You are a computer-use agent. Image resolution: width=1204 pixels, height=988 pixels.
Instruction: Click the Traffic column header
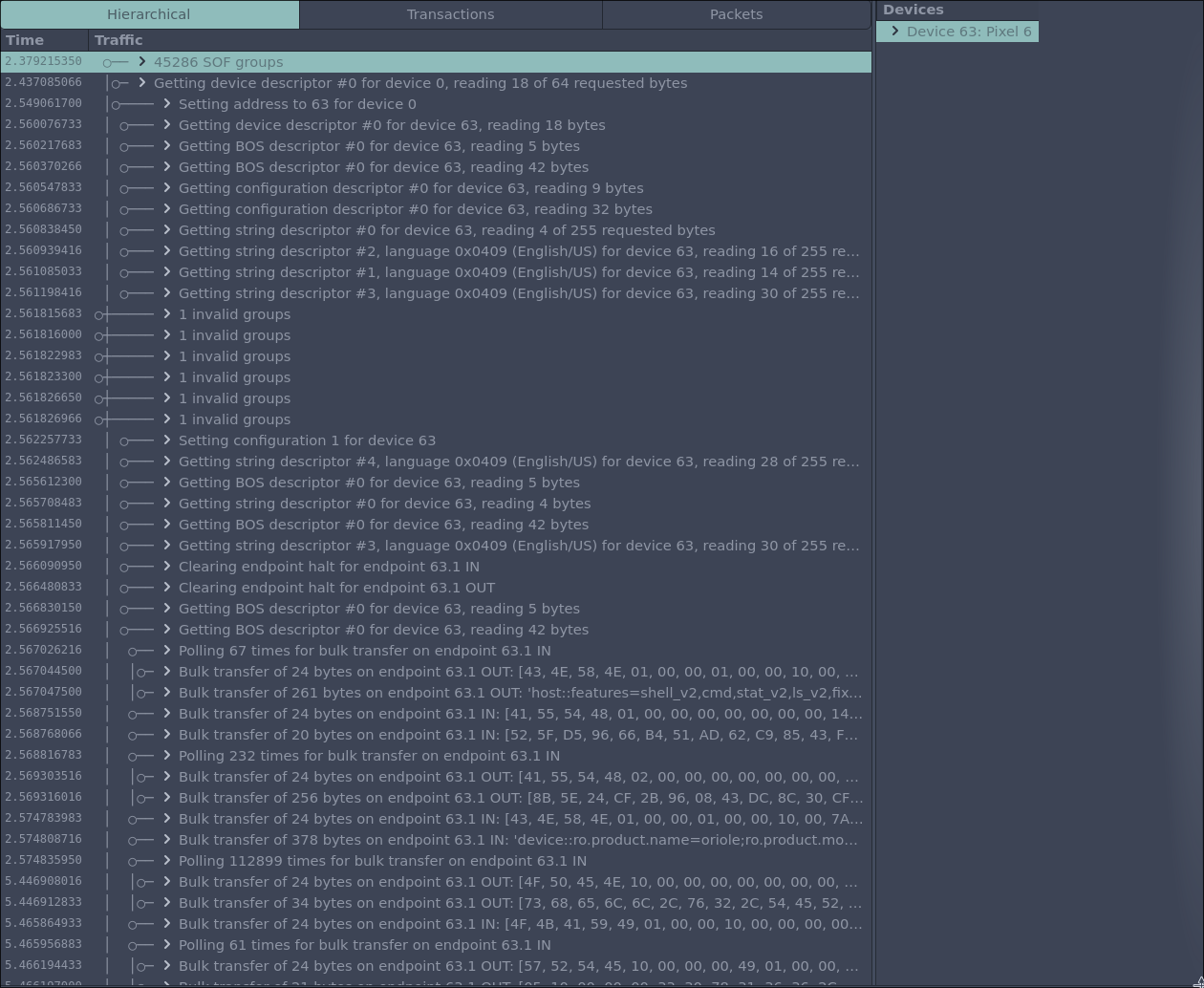117,40
